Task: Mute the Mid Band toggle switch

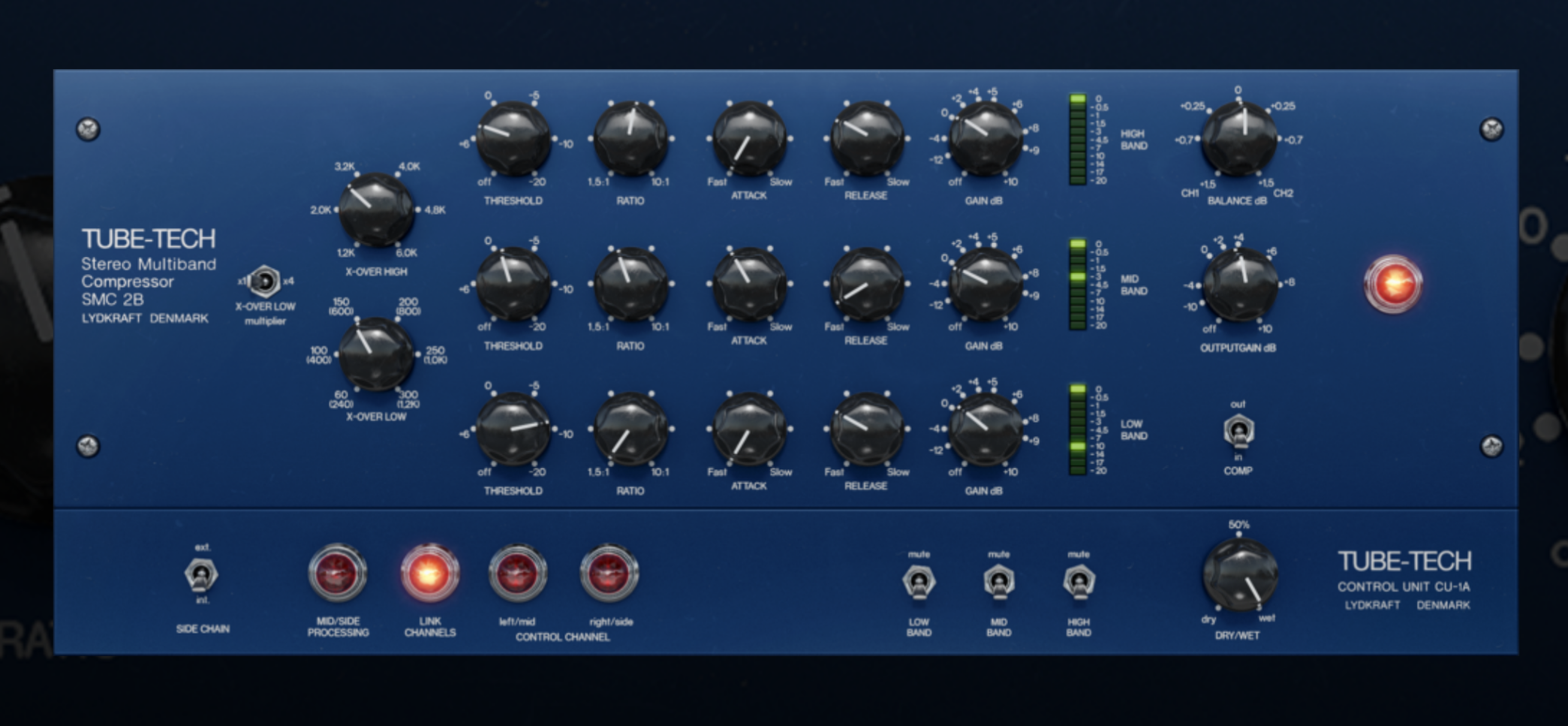Action: click(998, 583)
